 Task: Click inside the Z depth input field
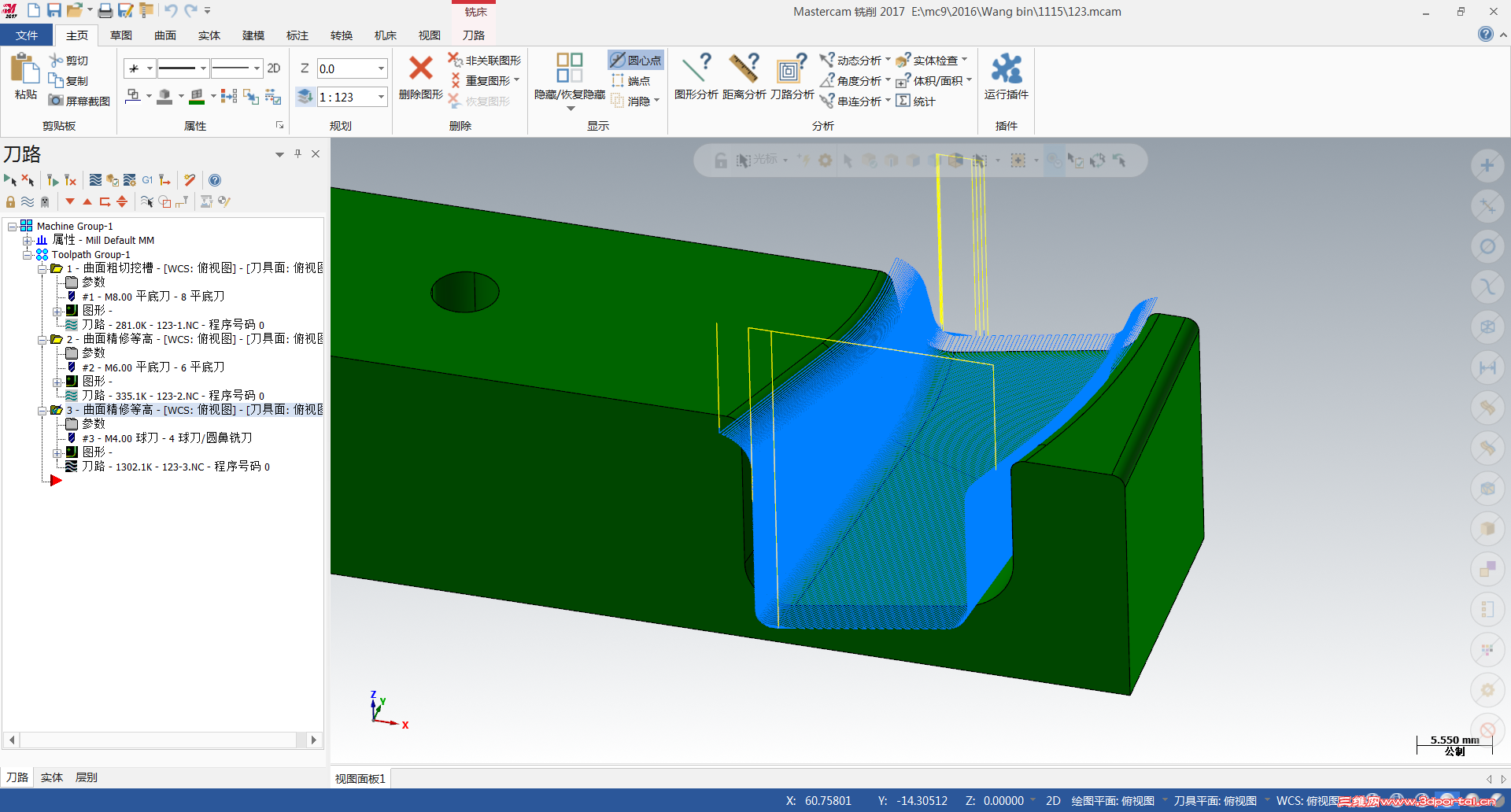tap(345, 68)
